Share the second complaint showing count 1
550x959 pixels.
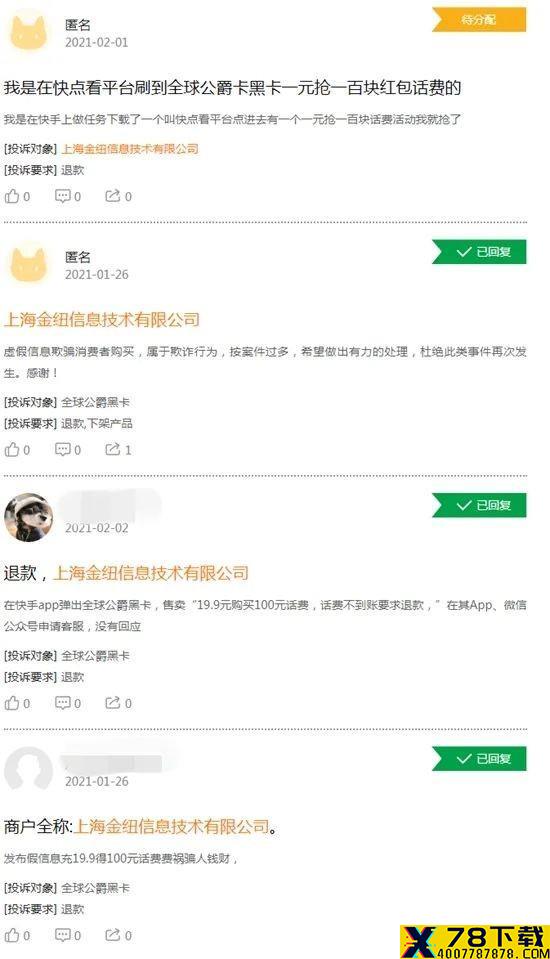click(119, 450)
